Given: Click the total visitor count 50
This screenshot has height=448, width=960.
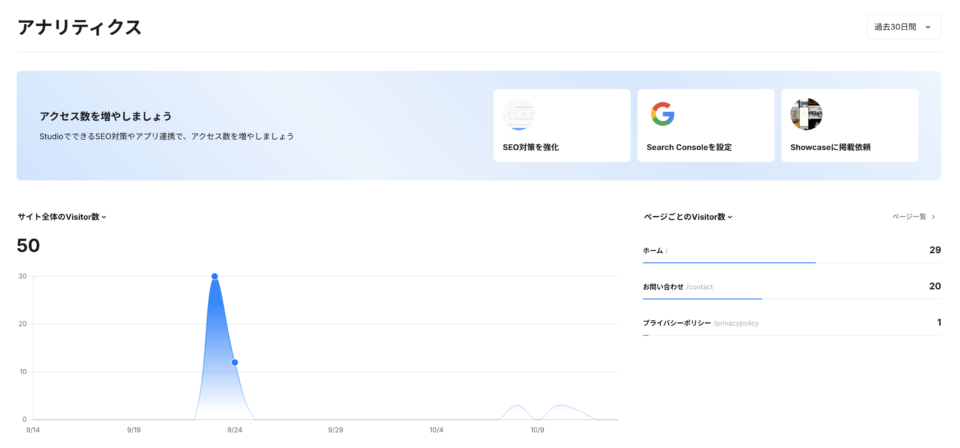Looking at the screenshot, I should pyautogui.click(x=29, y=246).
